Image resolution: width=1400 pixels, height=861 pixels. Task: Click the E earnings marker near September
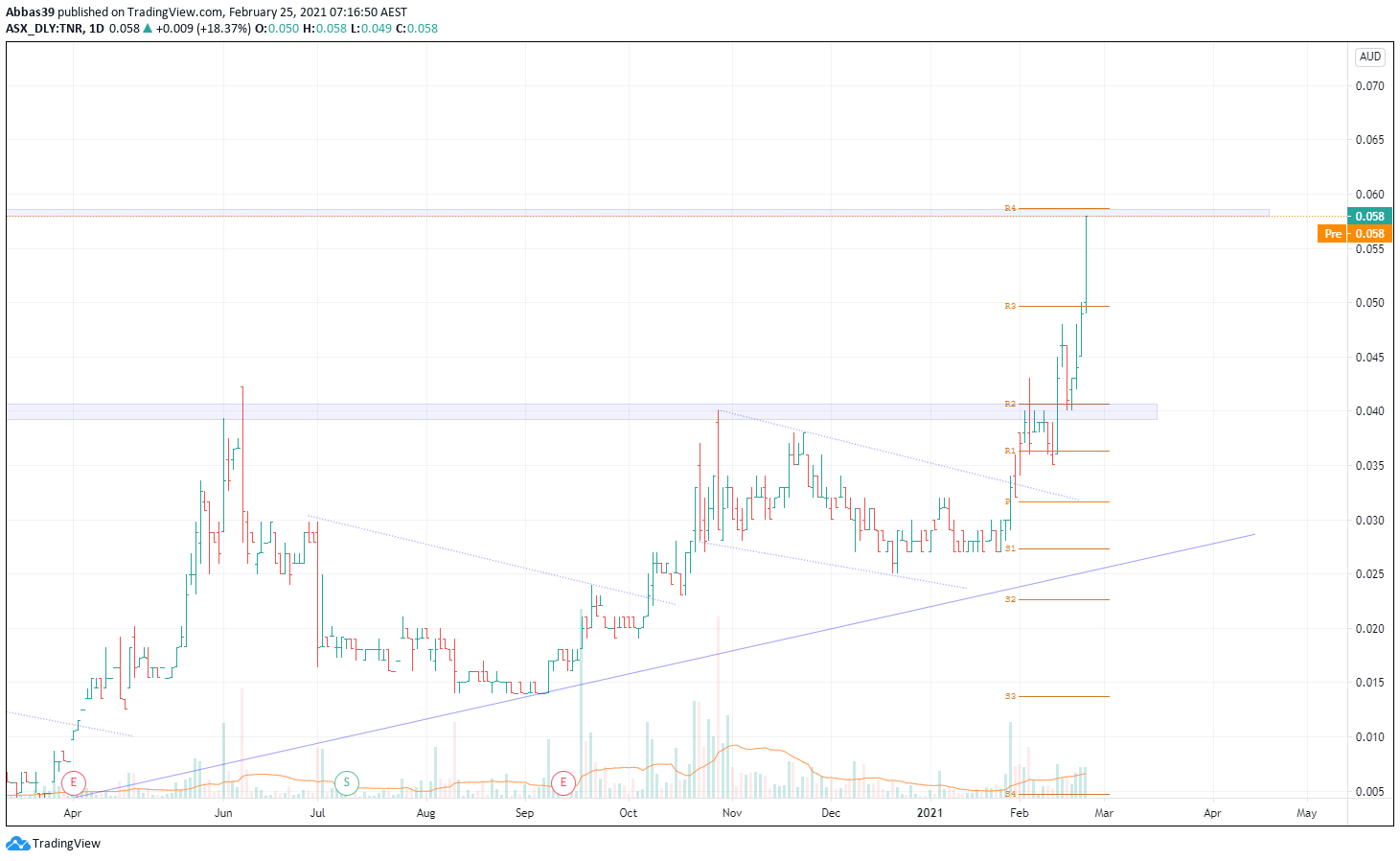tap(563, 783)
